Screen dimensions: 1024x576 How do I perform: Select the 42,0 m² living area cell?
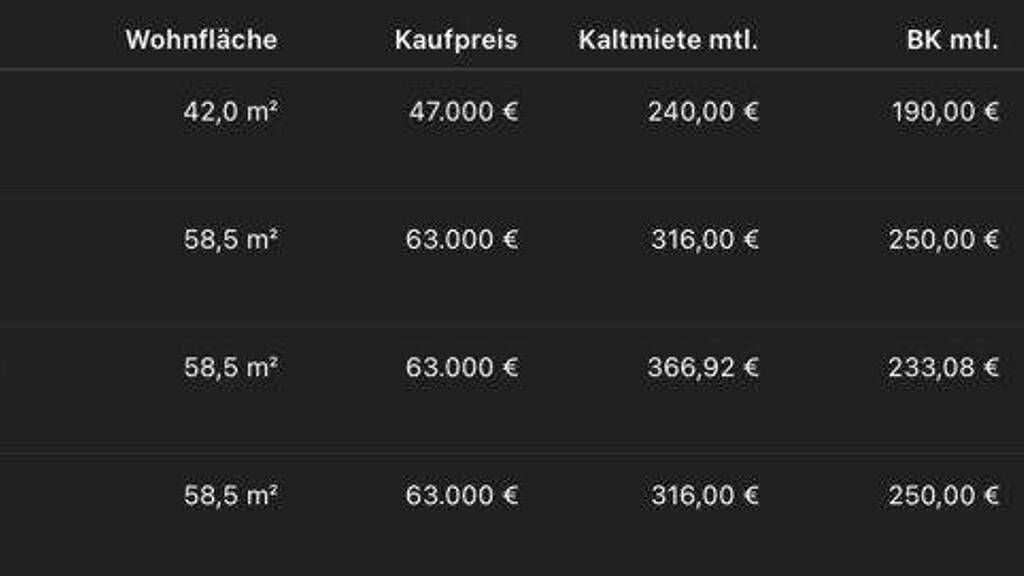click(230, 111)
